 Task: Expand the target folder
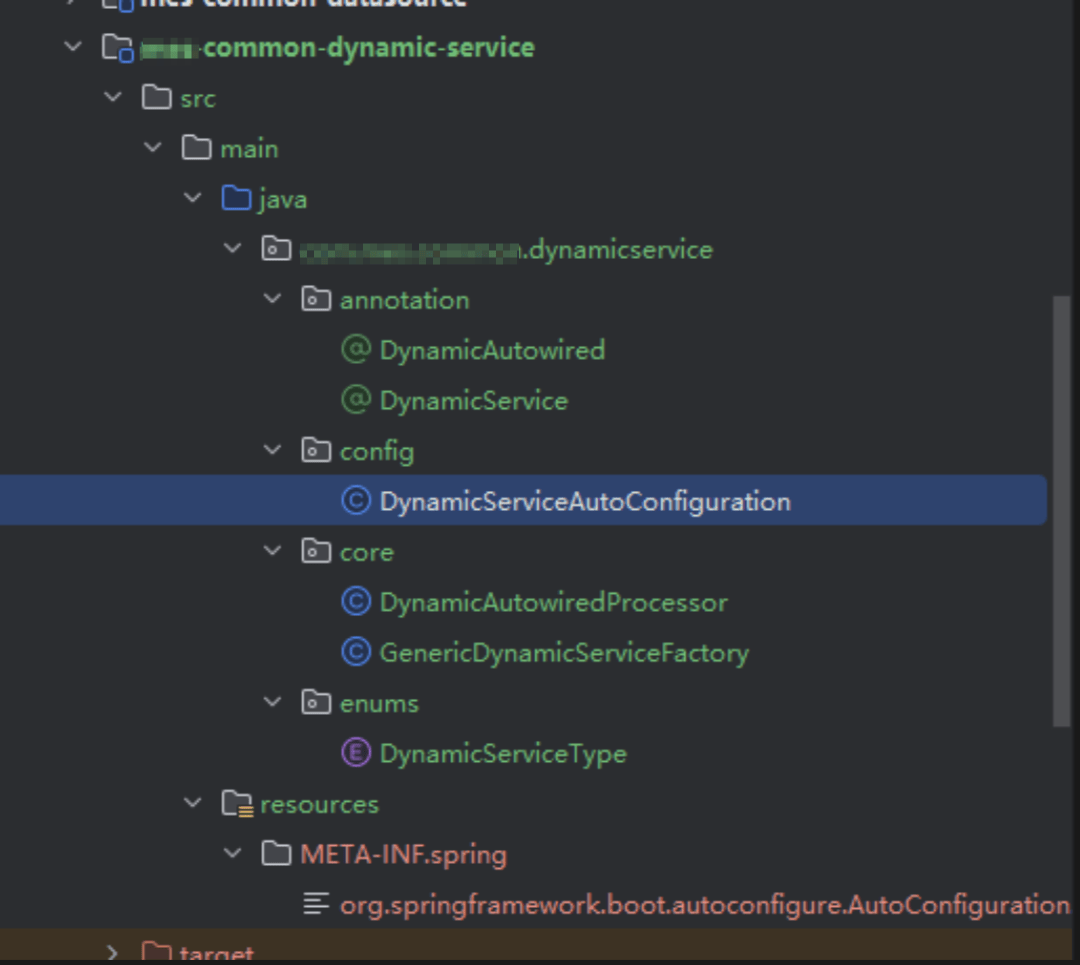113,953
